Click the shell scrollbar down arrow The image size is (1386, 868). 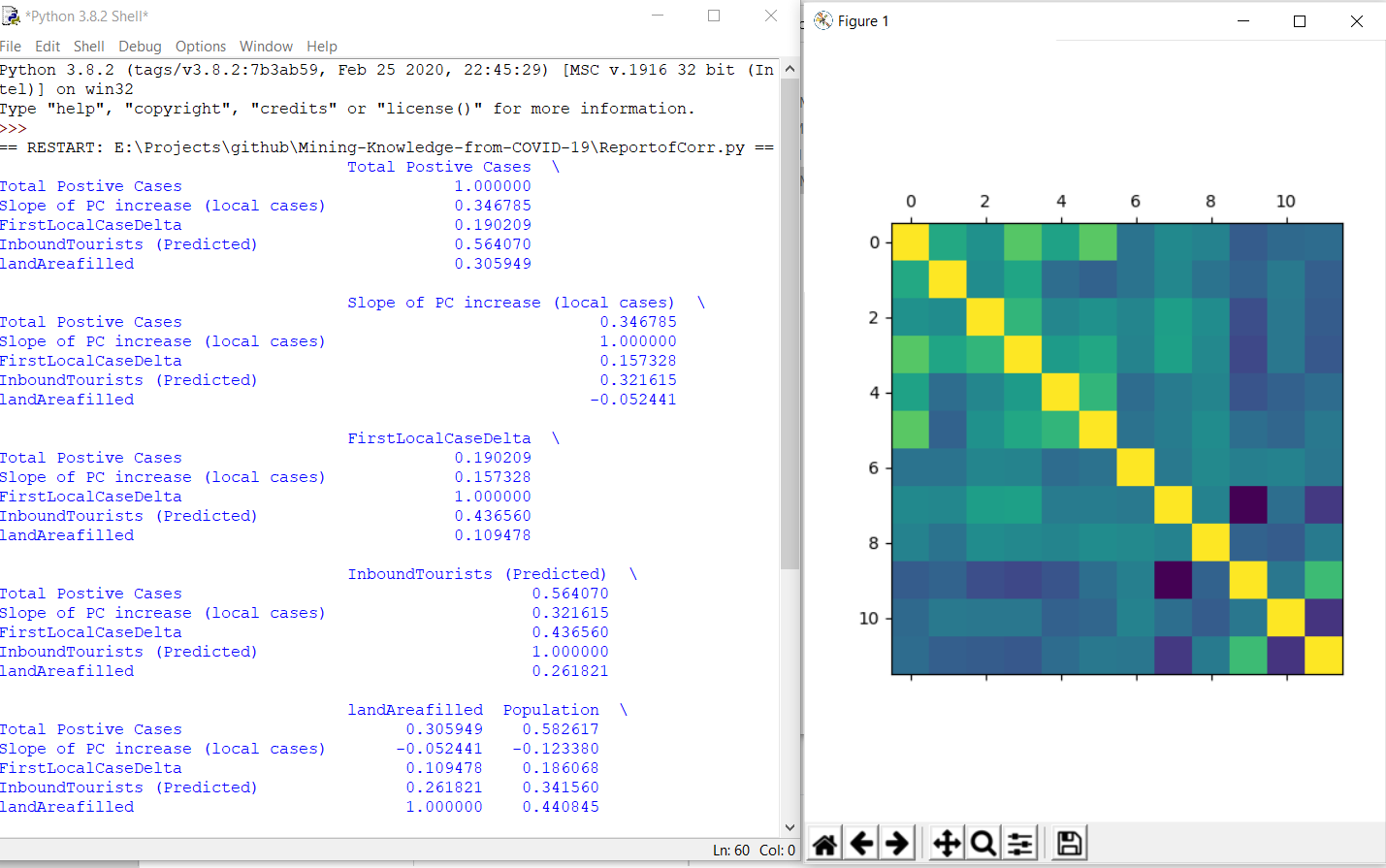coord(790,827)
